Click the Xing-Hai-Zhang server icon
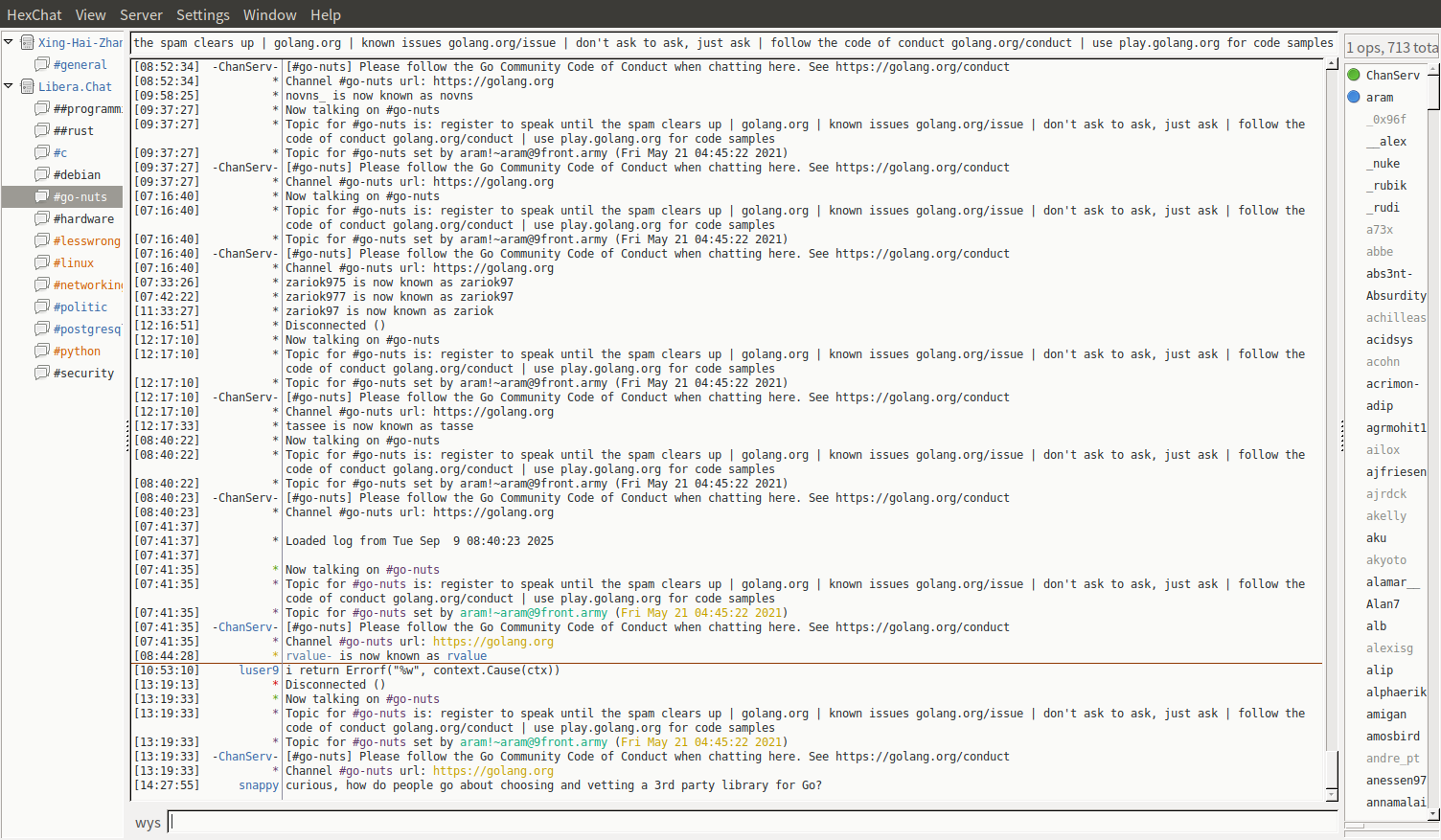The width and height of the screenshot is (1441, 840). 28,42
